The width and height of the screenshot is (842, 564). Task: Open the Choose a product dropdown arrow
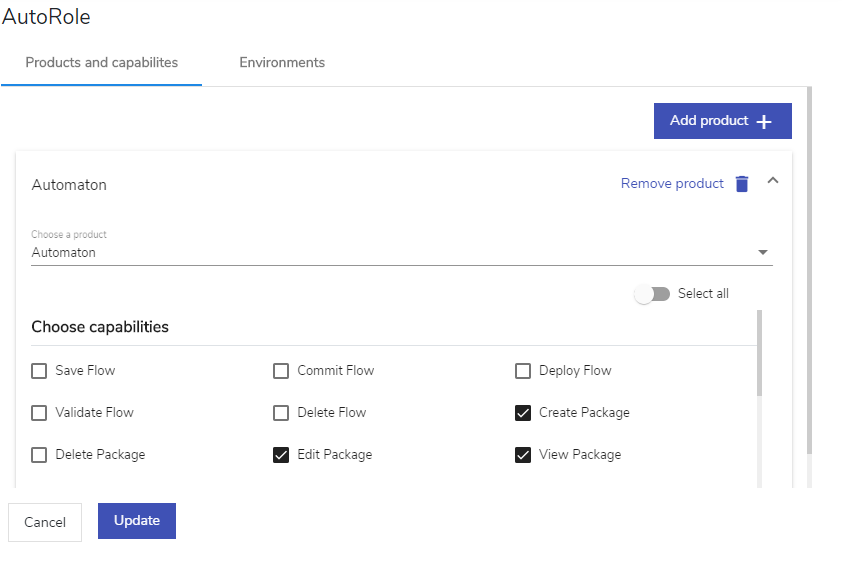[x=763, y=252]
